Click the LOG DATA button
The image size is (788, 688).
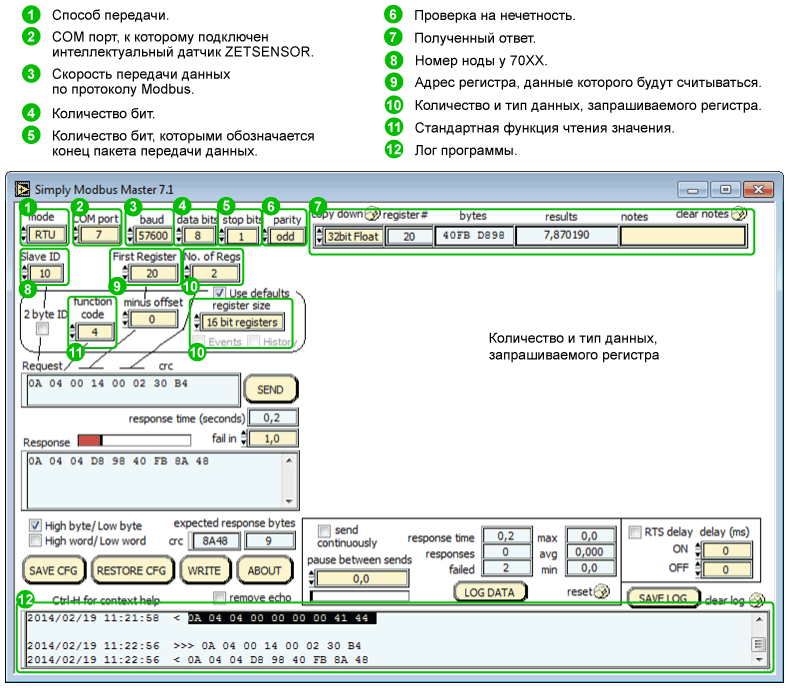pos(489,592)
